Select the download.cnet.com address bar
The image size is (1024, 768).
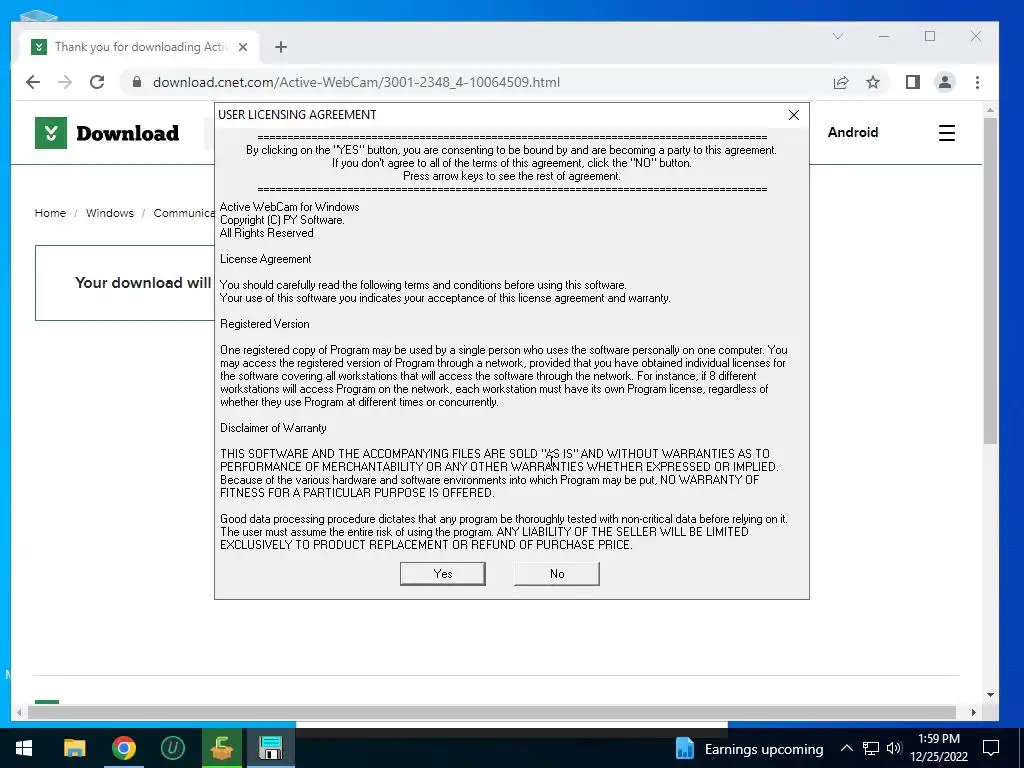coord(356,82)
